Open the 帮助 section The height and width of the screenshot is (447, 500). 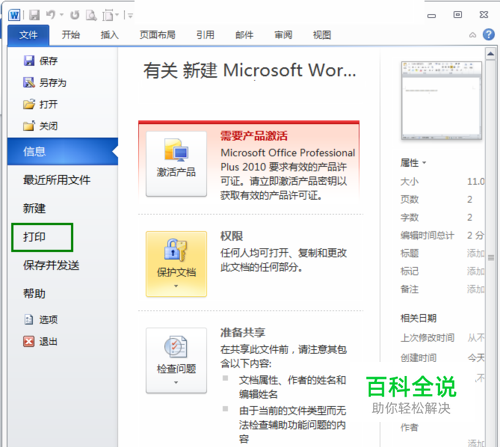click(x=34, y=294)
